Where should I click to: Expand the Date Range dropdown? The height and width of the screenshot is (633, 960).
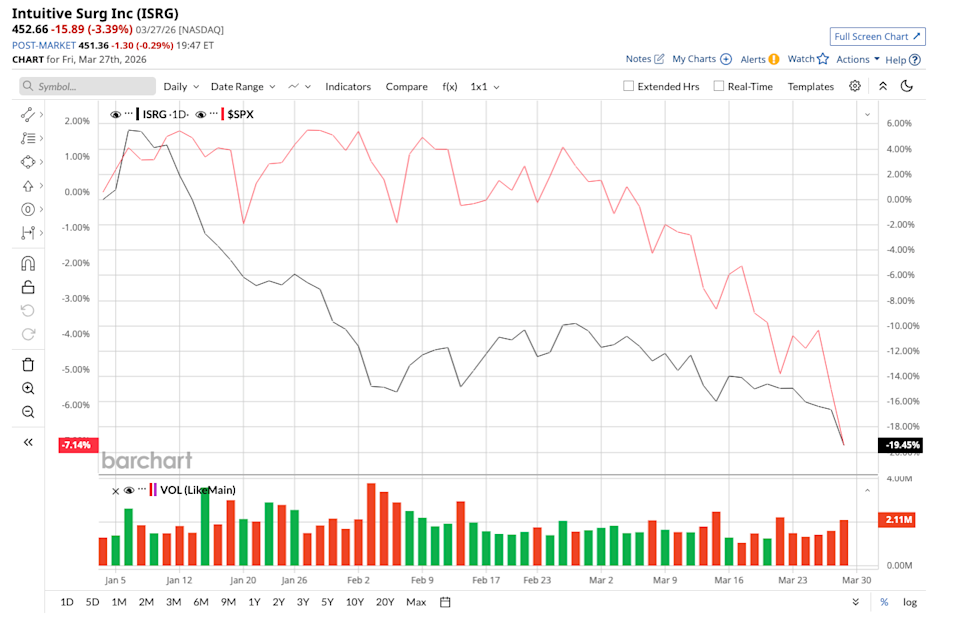[x=244, y=87]
